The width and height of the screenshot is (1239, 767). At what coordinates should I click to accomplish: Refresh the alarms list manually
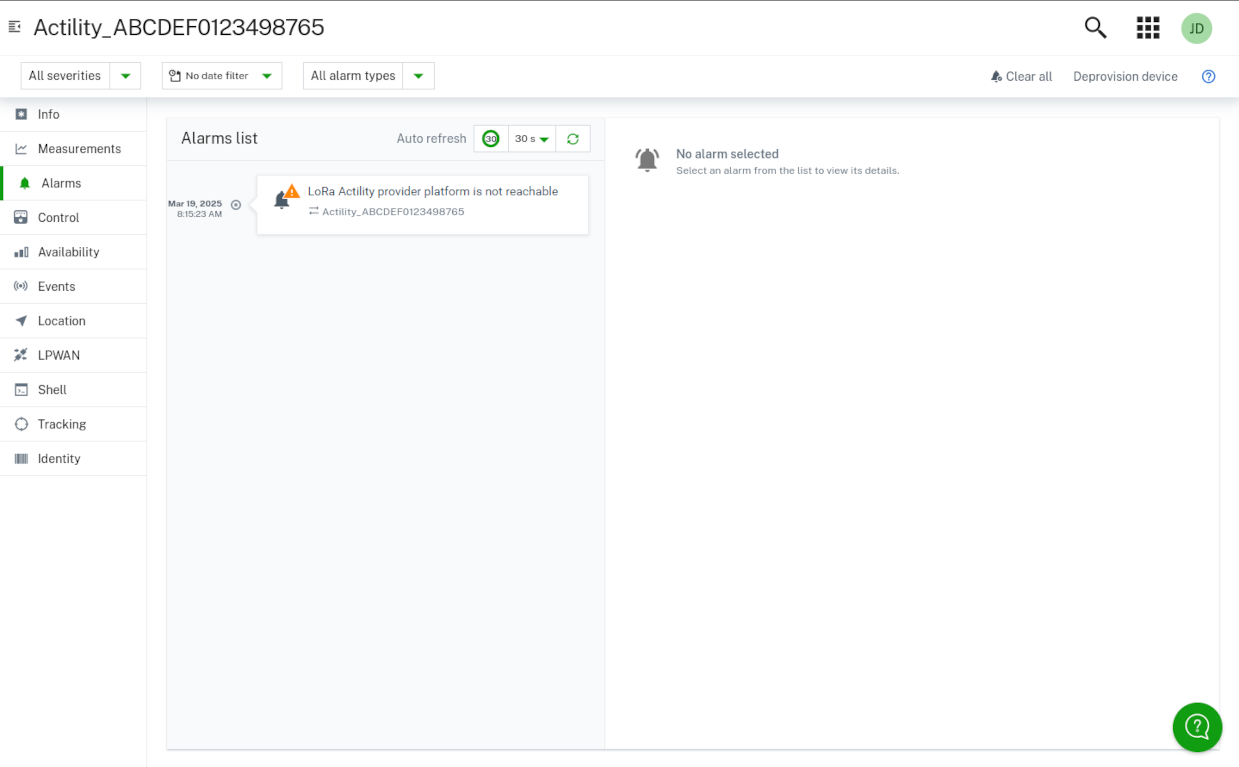[572, 138]
